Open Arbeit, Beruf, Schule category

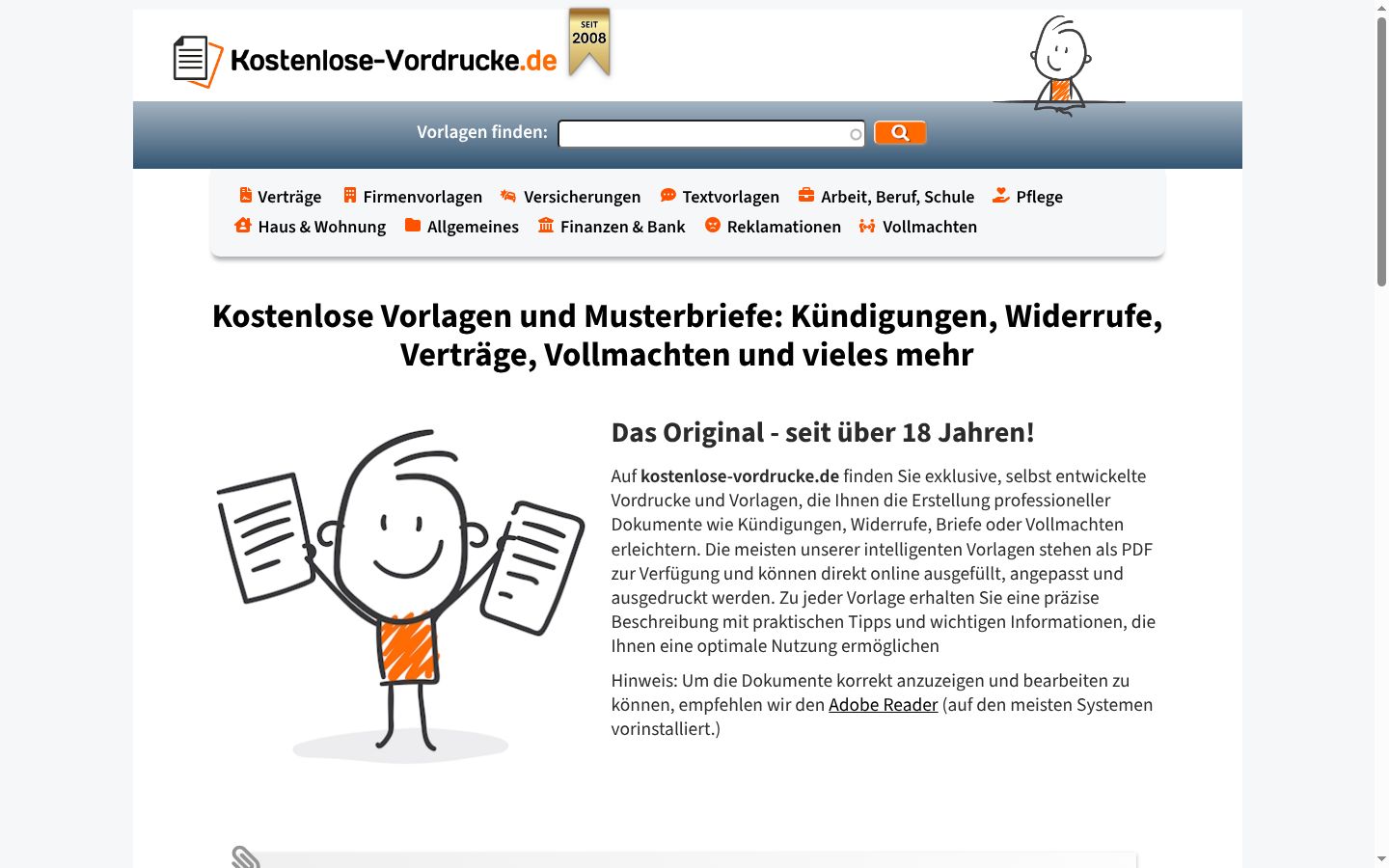coord(897,197)
